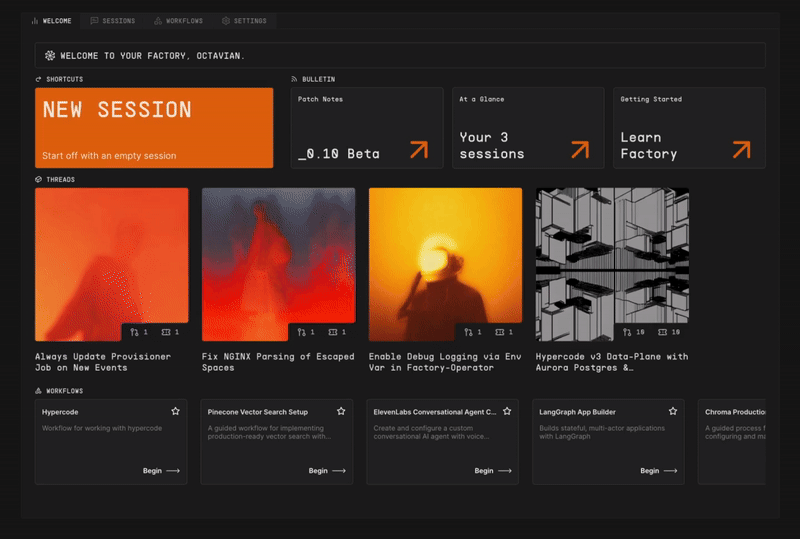Start a New Session
800x539 pixels.
[154, 128]
